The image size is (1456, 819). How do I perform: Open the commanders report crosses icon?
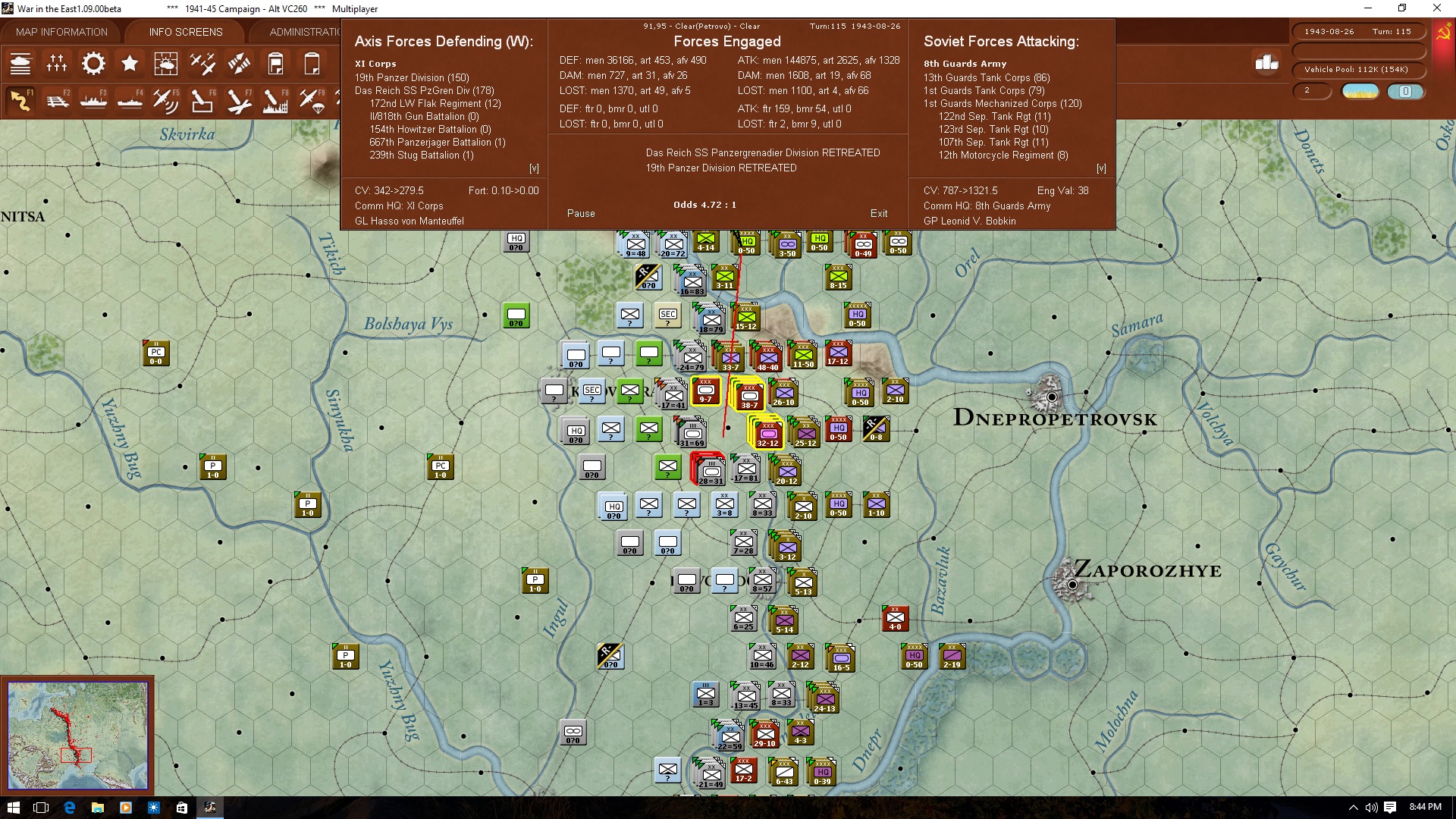point(57,64)
